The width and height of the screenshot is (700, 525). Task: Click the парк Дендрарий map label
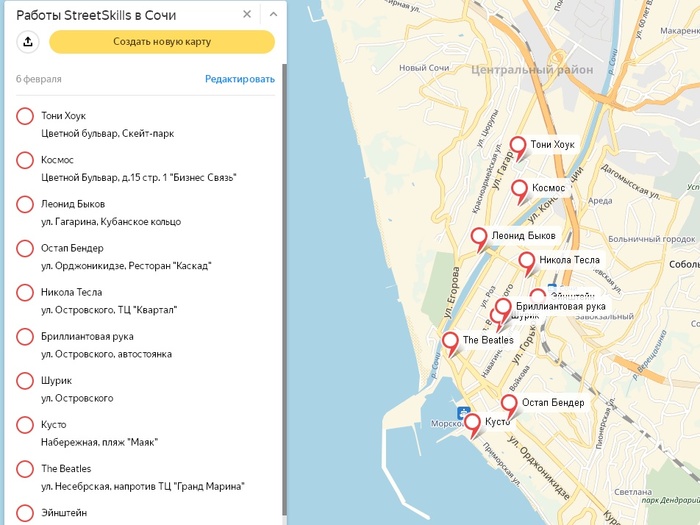click(671, 500)
